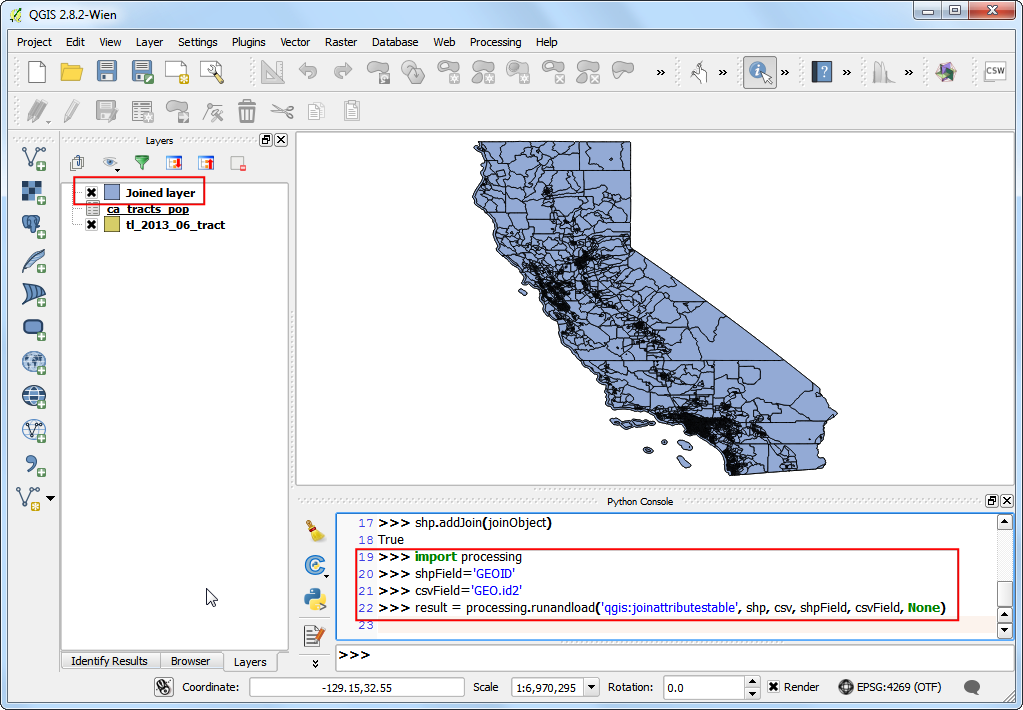Viewport: 1023px width, 710px height.
Task: Click the Undo arrow in the toolbar
Action: click(x=308, y=71)
